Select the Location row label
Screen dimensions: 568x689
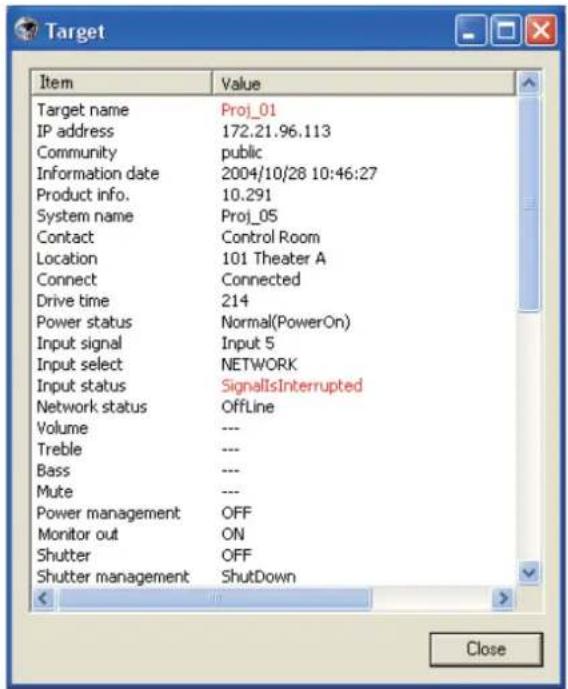click(x=67, y=258)
